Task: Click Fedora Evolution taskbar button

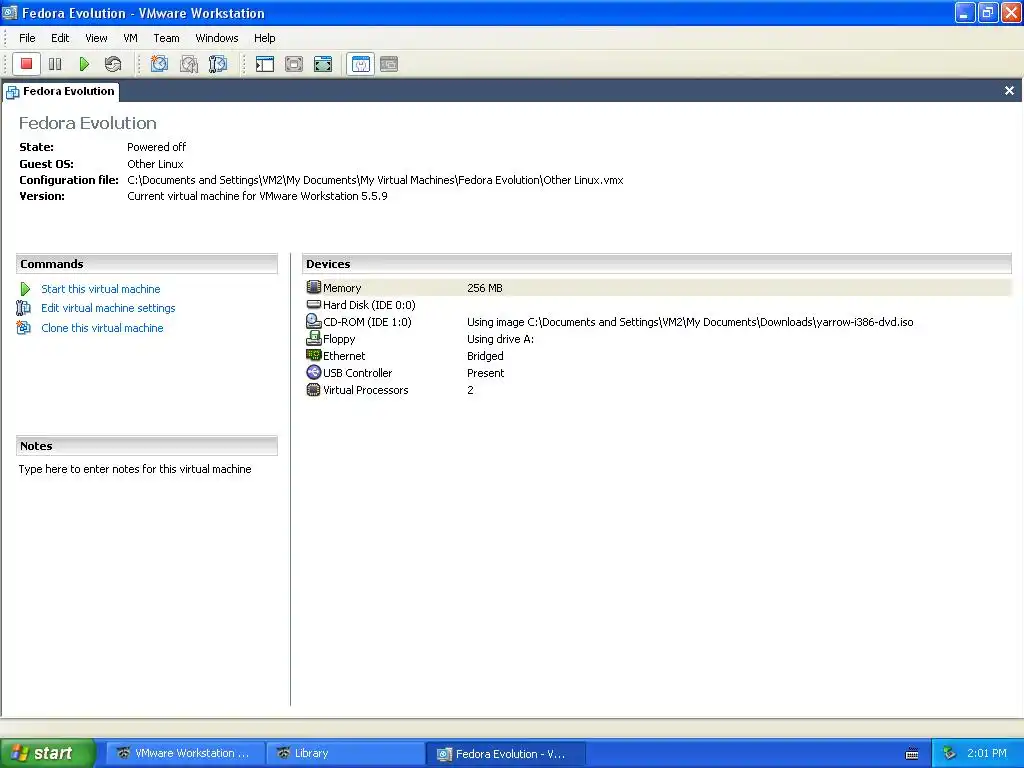Action: coord(505,754)
